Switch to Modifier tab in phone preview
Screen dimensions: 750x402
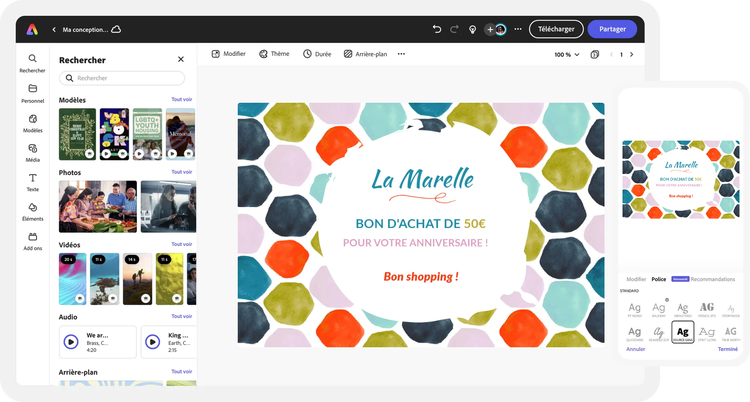636,279
